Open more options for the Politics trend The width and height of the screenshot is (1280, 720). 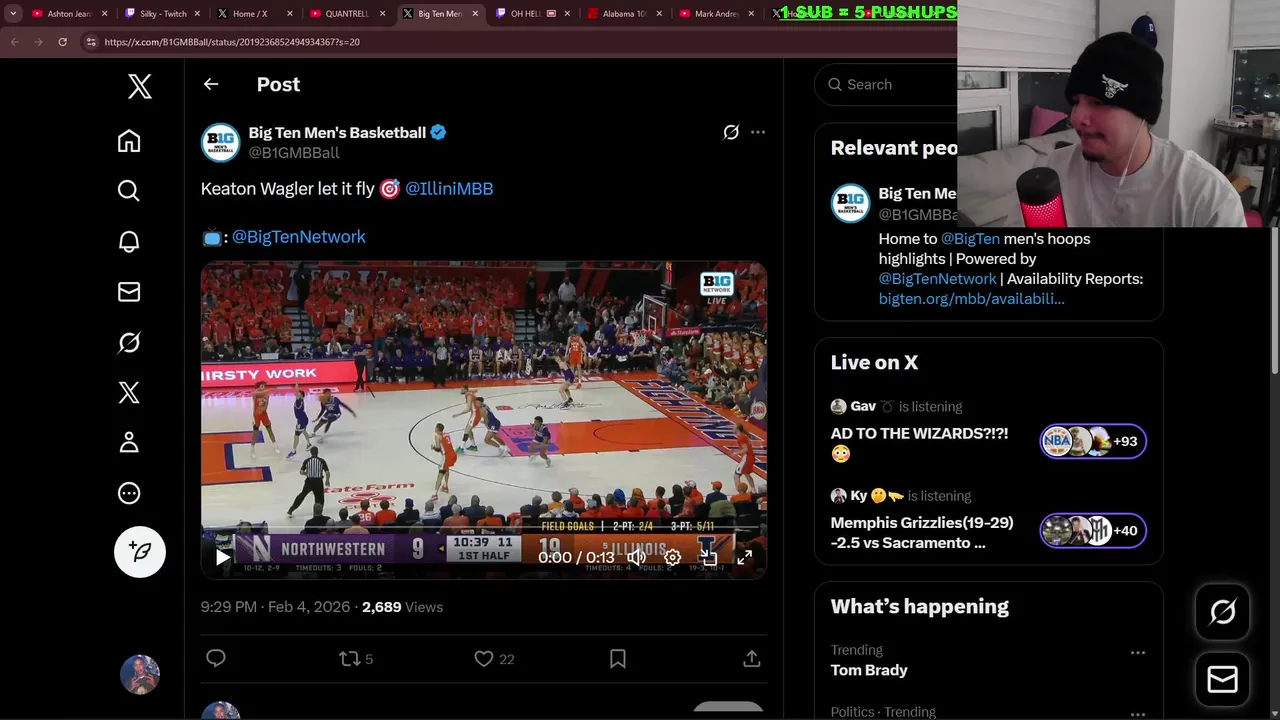pos(1138,714)
